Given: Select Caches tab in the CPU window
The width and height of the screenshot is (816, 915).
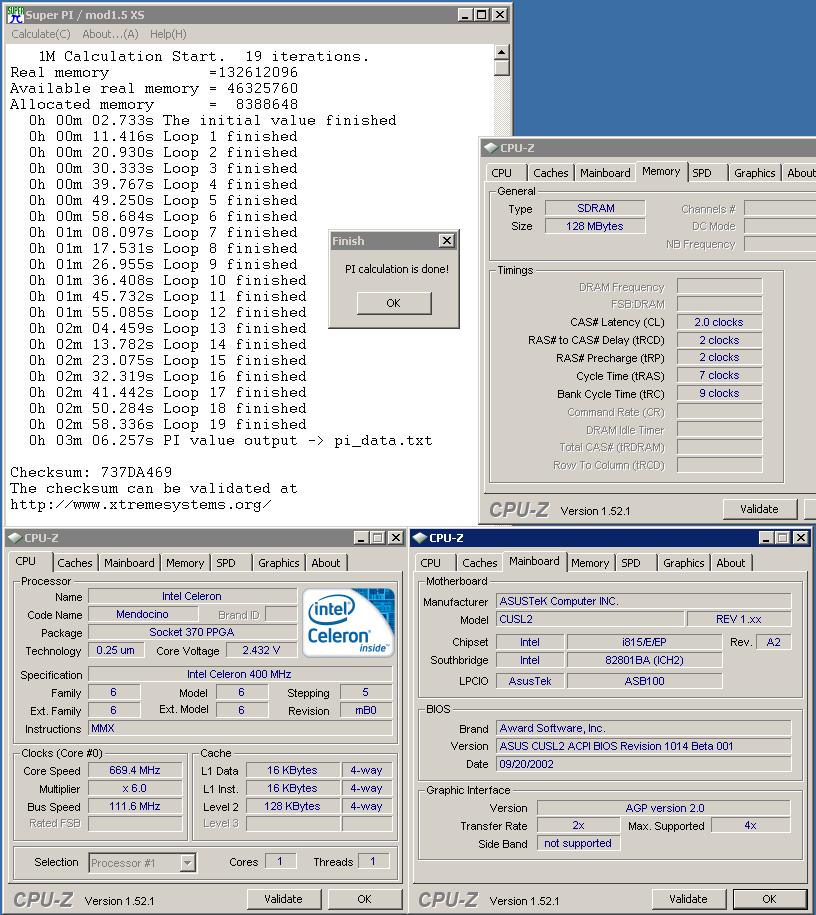Looking at the screenshot, I should tap(75, 563).
